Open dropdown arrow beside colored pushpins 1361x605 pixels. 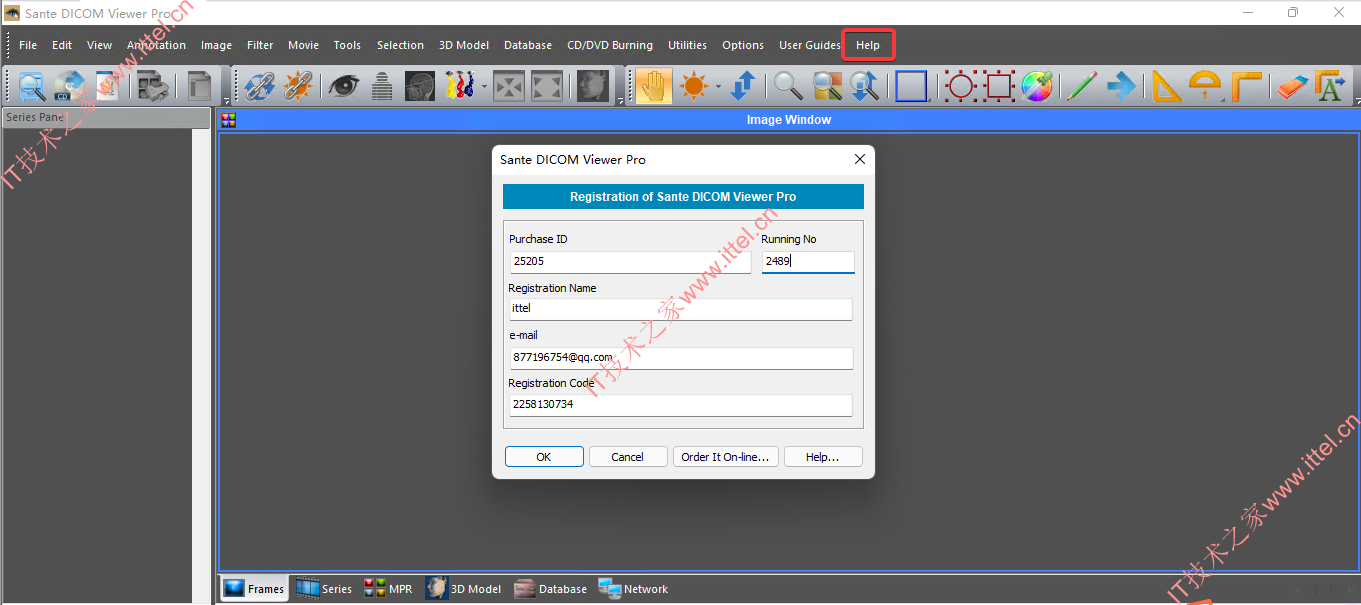coord(484,86)
